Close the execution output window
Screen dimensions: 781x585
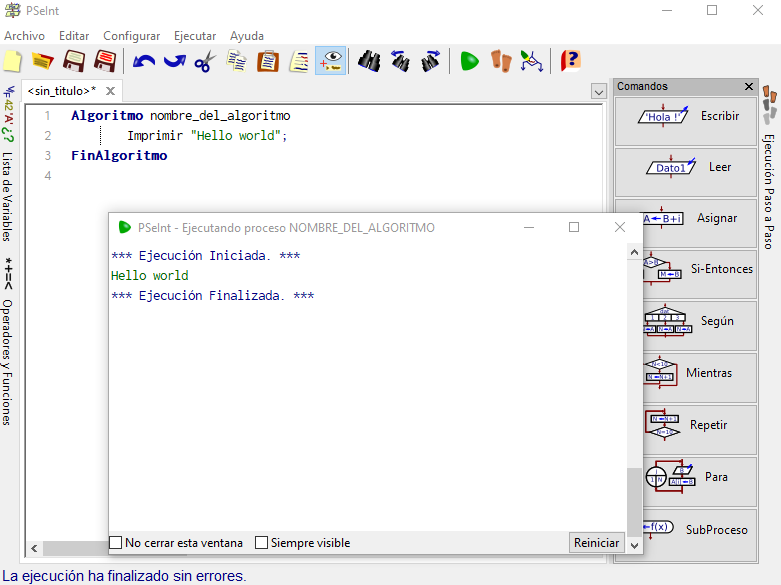620,227
